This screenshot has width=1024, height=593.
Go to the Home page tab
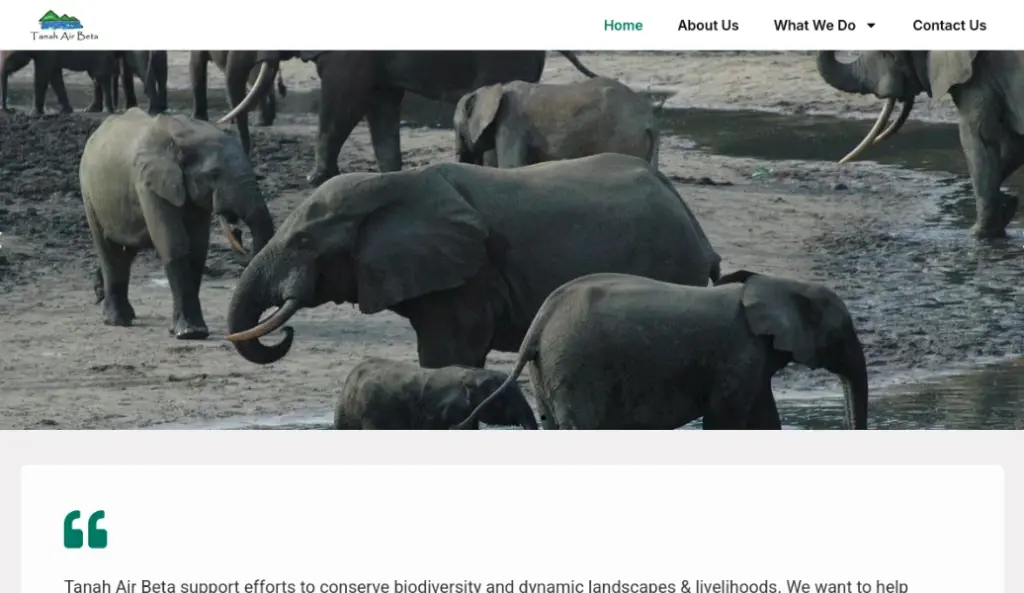coord(623,26)
